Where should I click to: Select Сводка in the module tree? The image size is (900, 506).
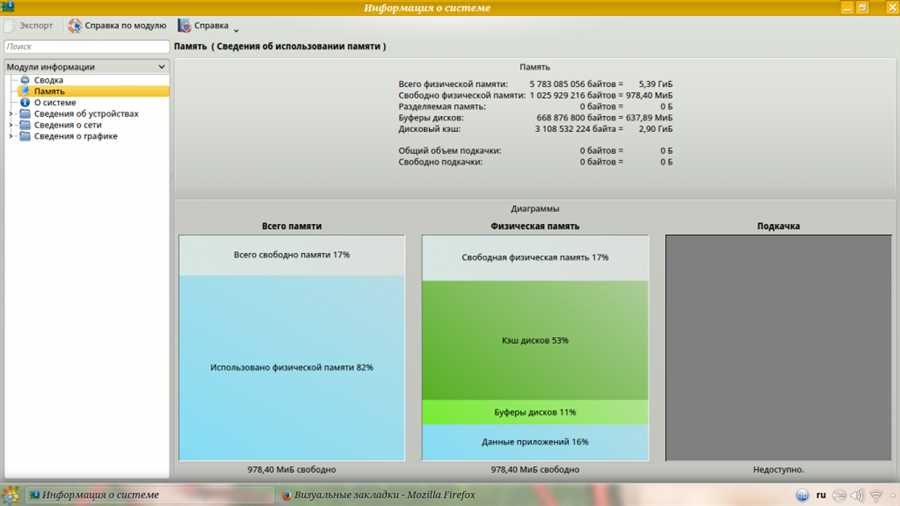(x=48, y=80)
